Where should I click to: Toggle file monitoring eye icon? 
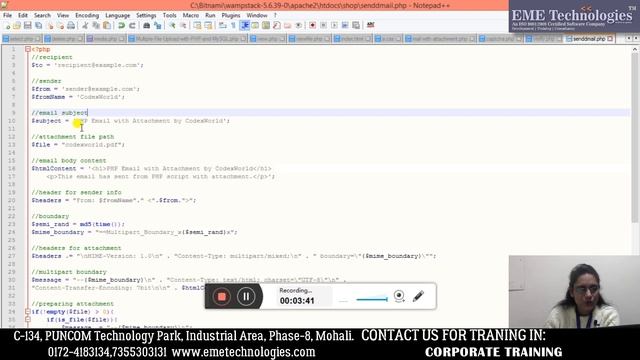pyautogui.click(x=299, y=26)
